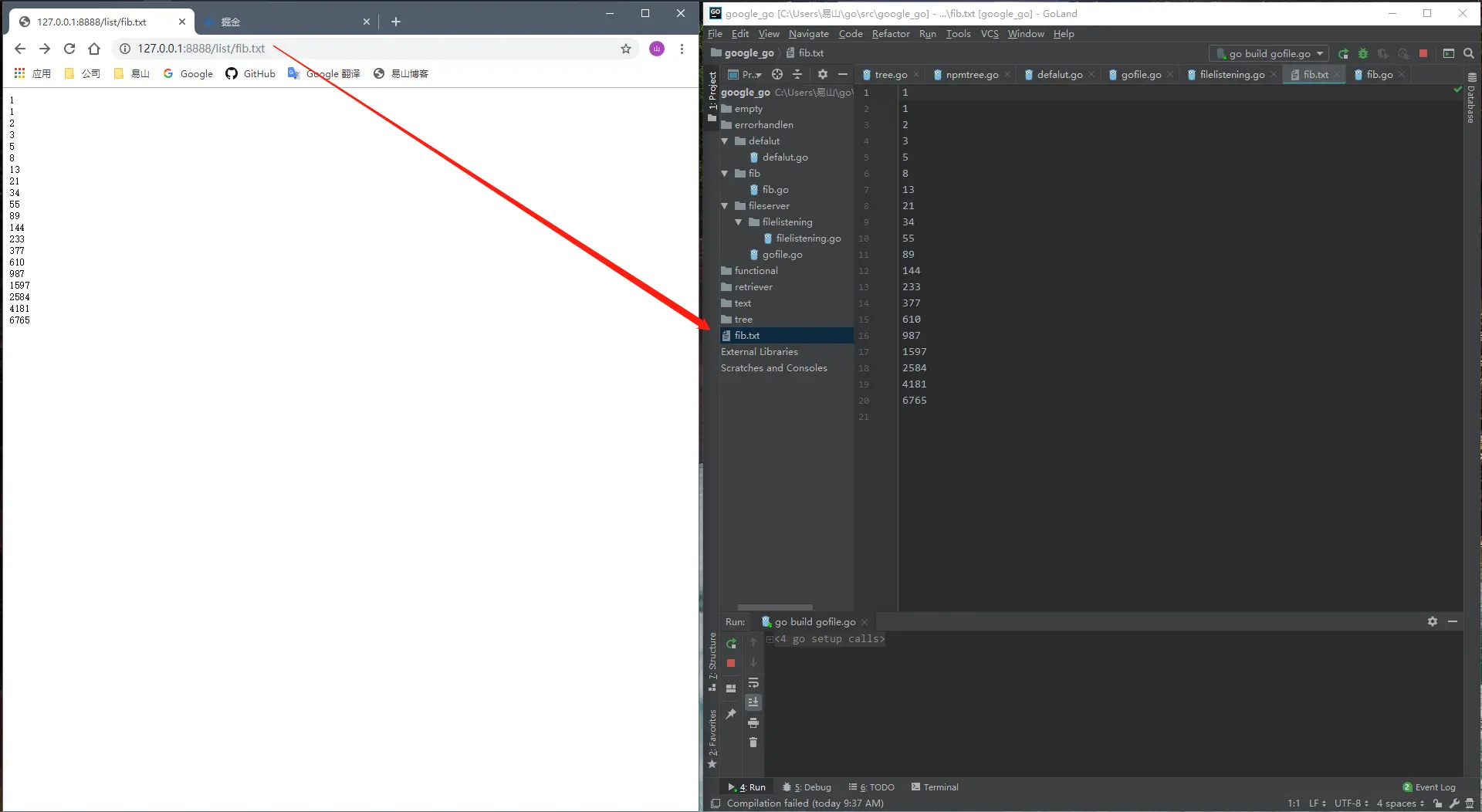Hide the Run tool window
The image size is (1482, 812).
pyautogui.click(x=1453, y=621)
